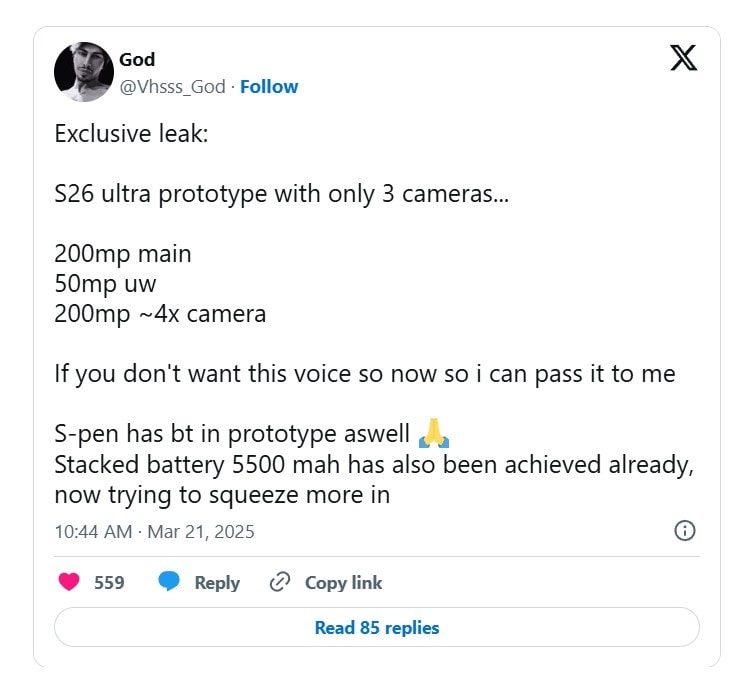Open God's profile avatar picture
751x683 pixels.
click(x=84, y=71)
